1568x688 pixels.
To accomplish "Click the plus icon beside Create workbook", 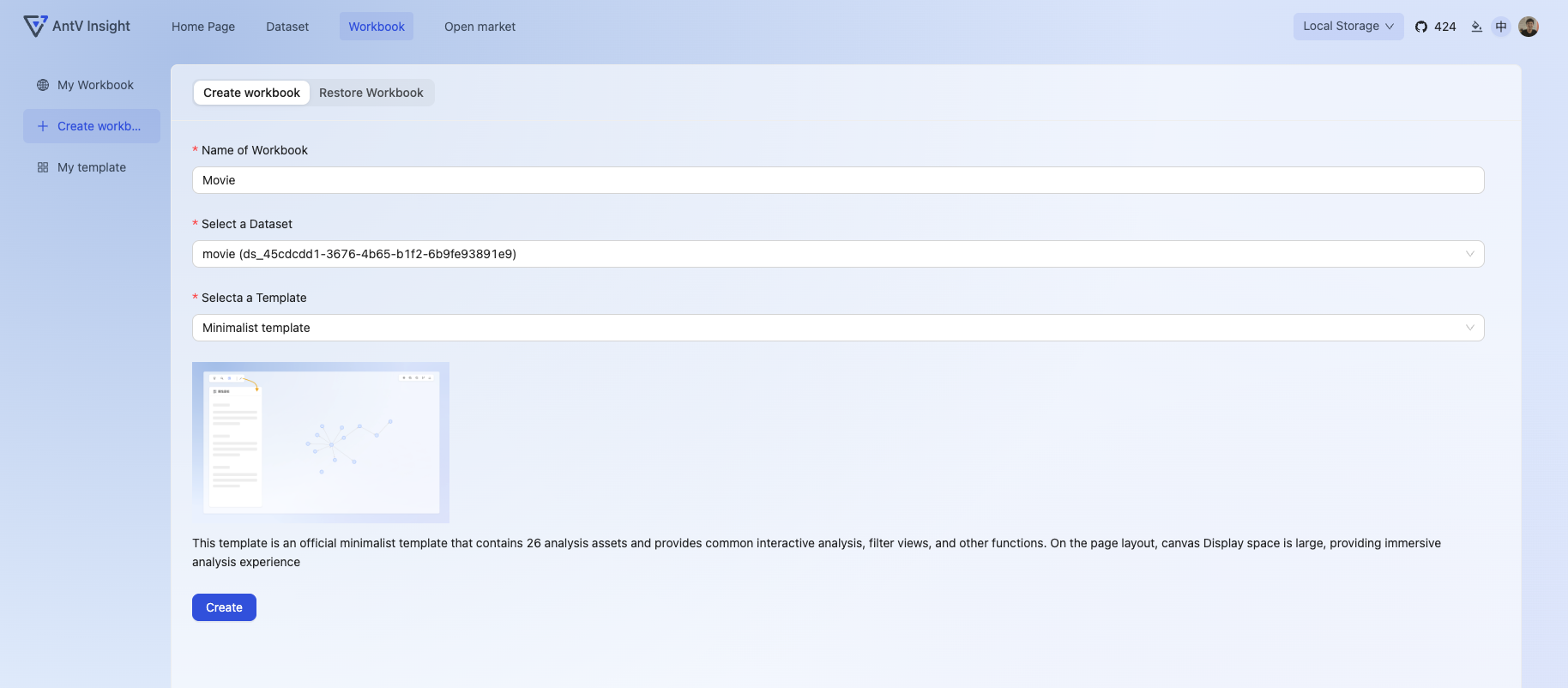I will pos(43,126).
